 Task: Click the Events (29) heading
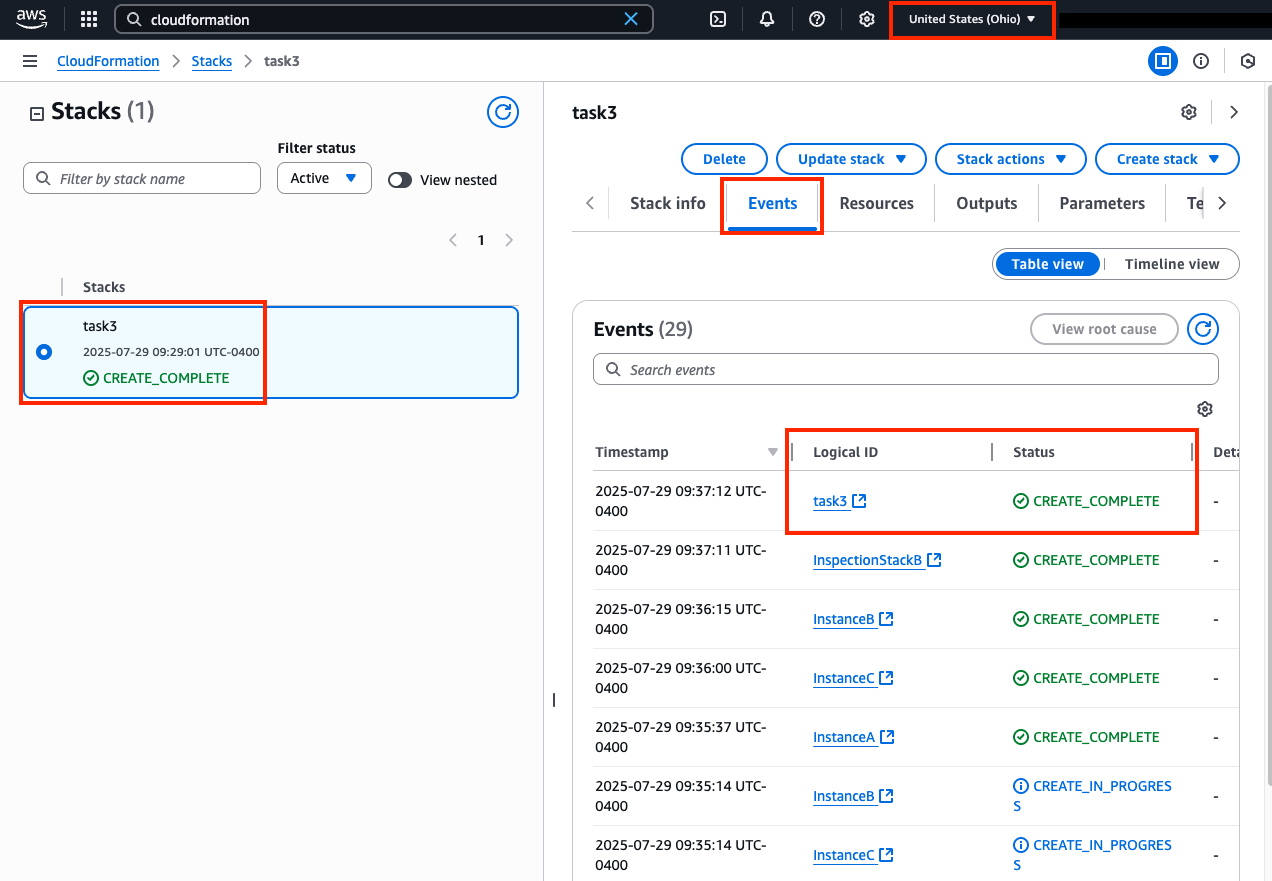coord(643,329)
